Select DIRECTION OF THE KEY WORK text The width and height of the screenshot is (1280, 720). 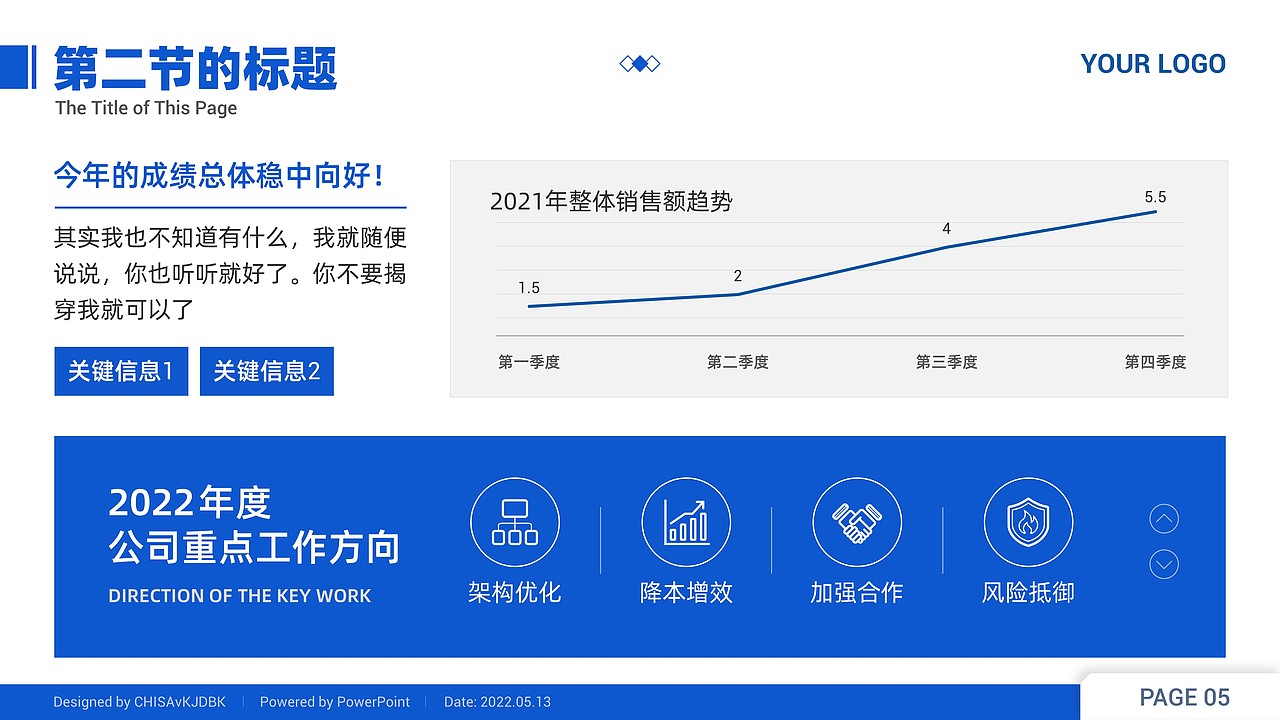click(x=240, y=596)
